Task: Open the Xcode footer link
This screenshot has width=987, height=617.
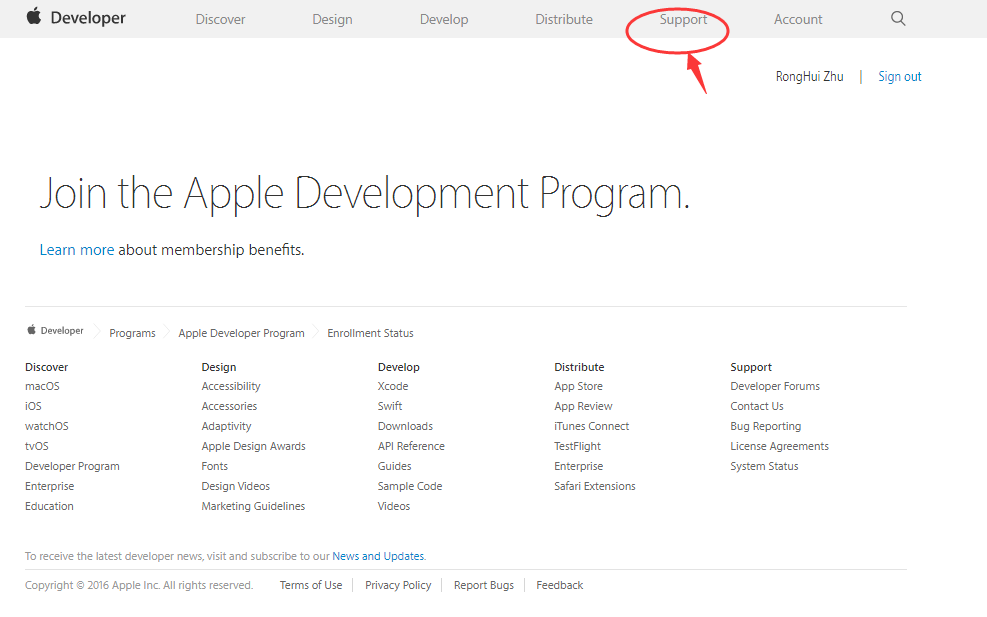Action: pyautogui.click(x=393, y=386)
